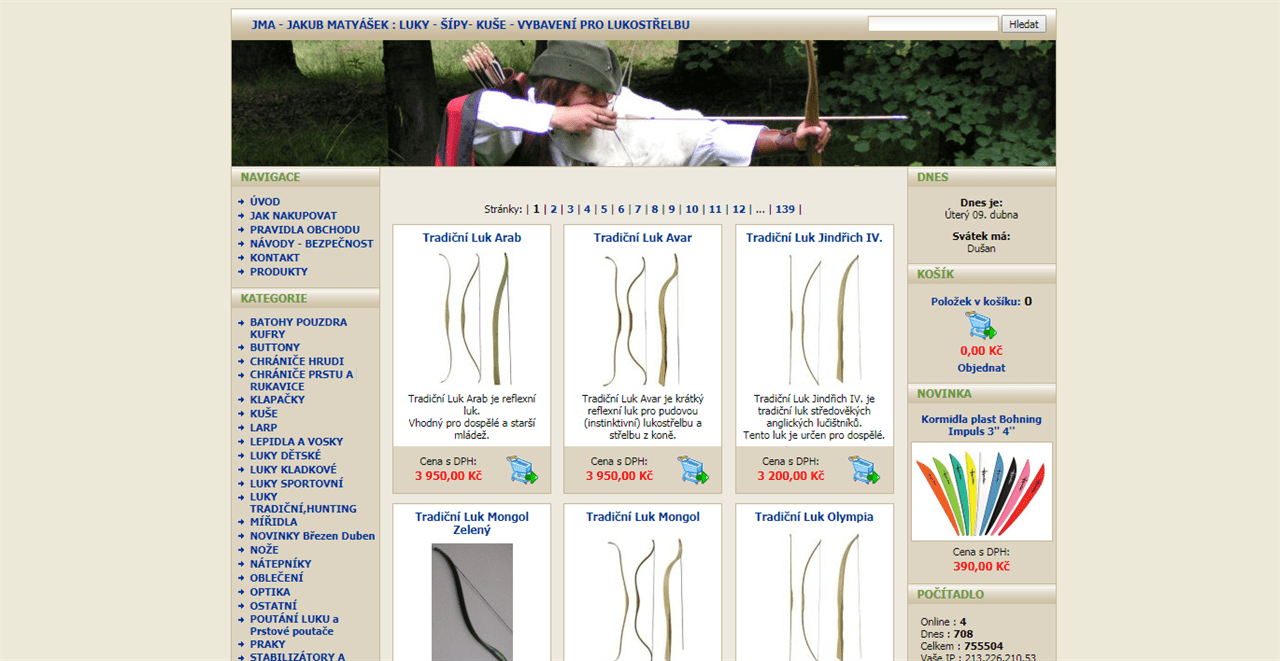The height and width of the screenshot is (661, 1280).
Task: View Tradiční Luk Mongol bow image
Action: 643,597
